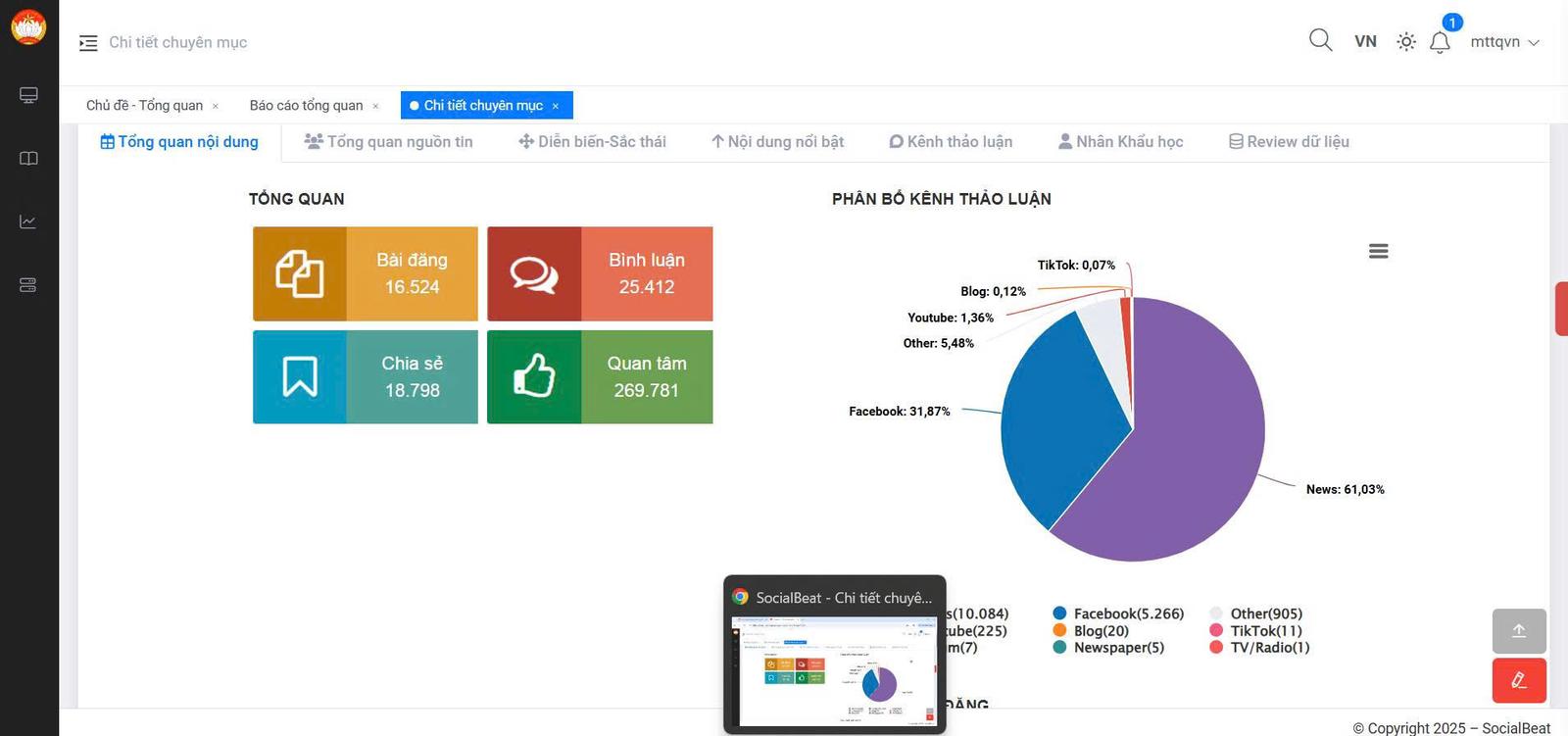Open the server stack sidebar icon
The image size is (1568, 736).
pyautogui.click(x=28, y=285)
